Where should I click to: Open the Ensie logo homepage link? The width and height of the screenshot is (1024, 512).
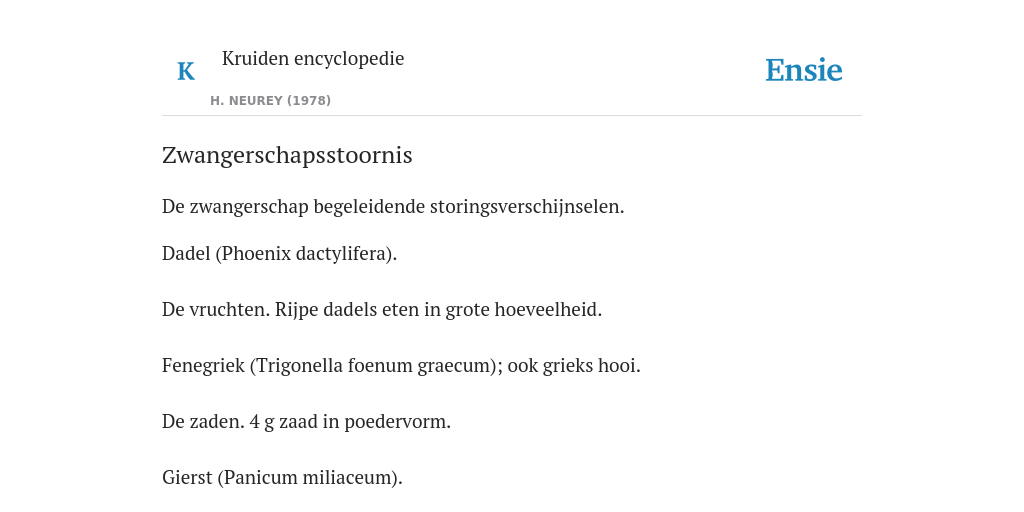[x=804, y=70]
